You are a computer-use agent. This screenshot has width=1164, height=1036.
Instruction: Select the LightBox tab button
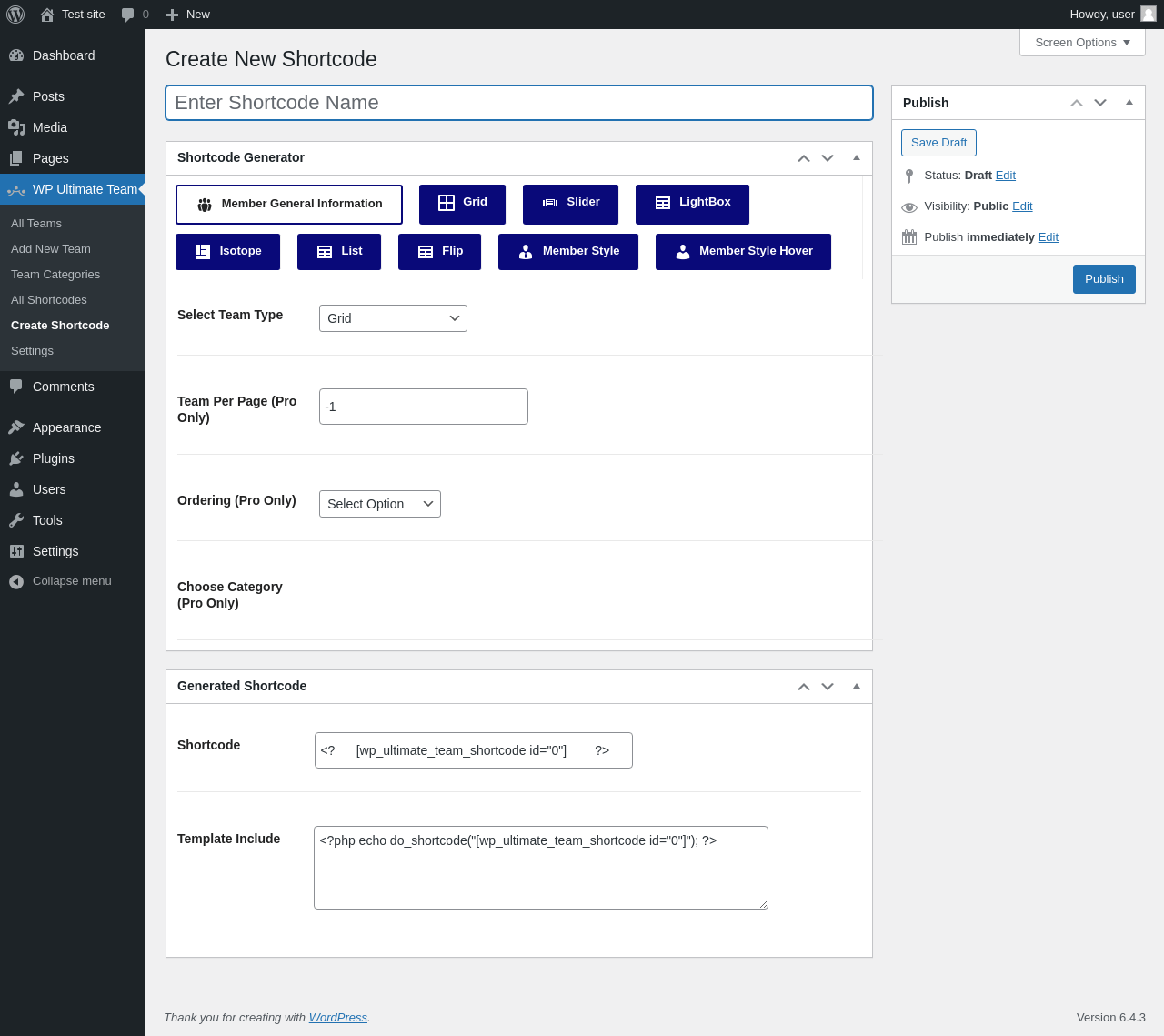(x=692, y=205)
